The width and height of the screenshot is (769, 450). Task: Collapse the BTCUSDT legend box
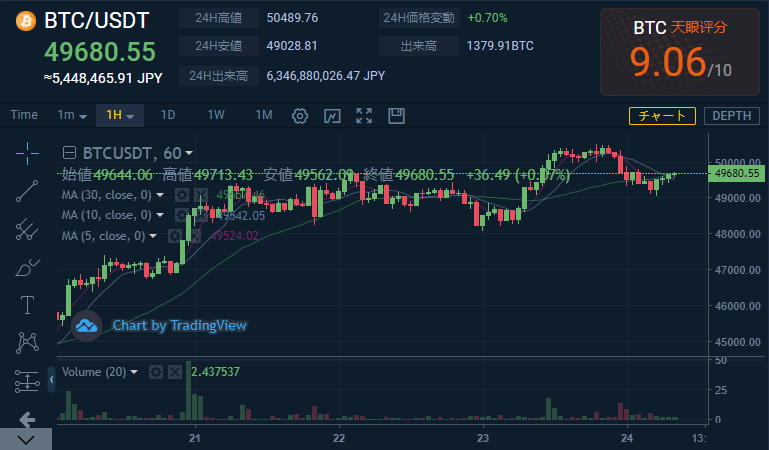coord(68,153)
